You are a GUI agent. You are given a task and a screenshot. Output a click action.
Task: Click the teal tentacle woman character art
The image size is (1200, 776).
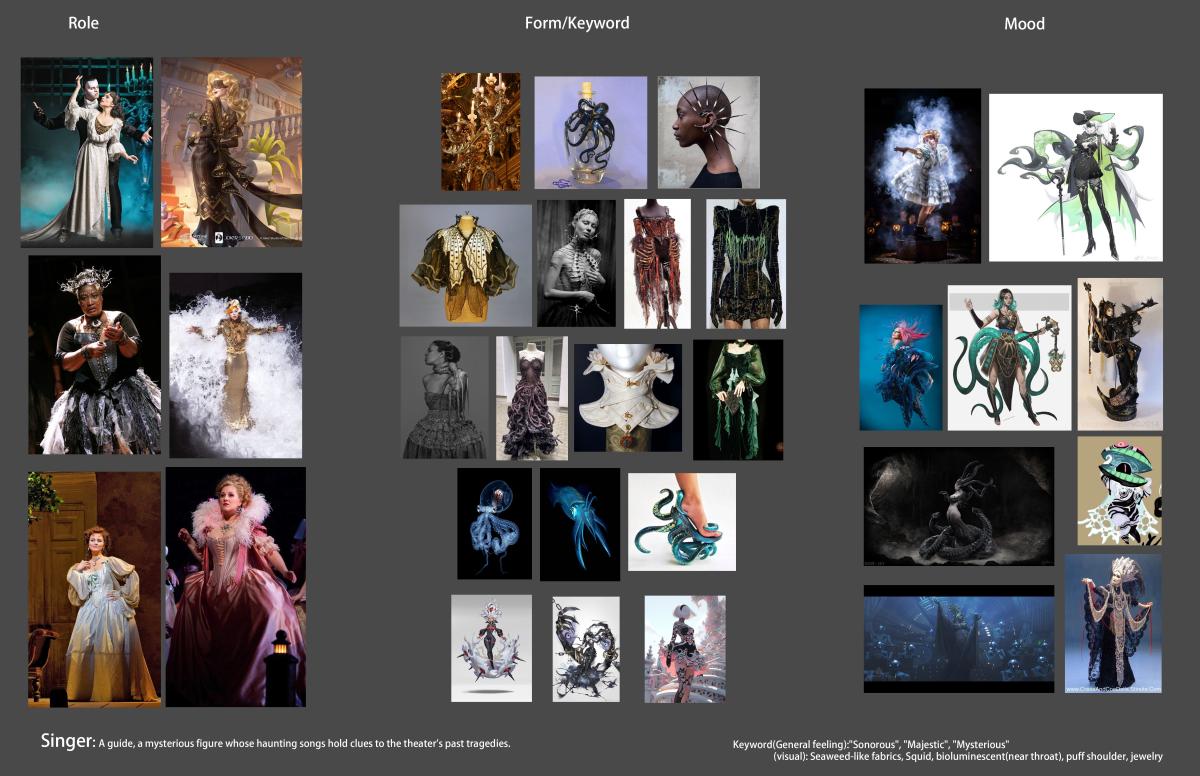(x=1008, y=357)
